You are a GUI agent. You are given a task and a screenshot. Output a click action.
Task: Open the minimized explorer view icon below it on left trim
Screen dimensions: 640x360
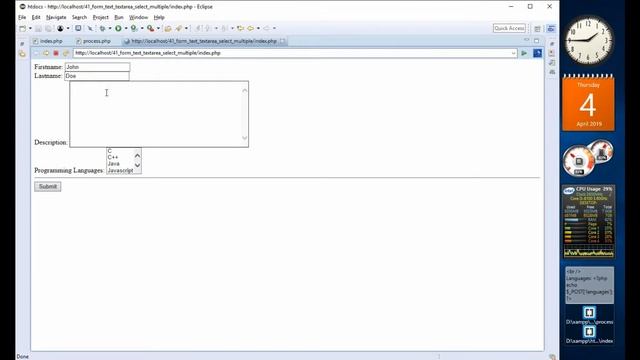pos(22,54)
